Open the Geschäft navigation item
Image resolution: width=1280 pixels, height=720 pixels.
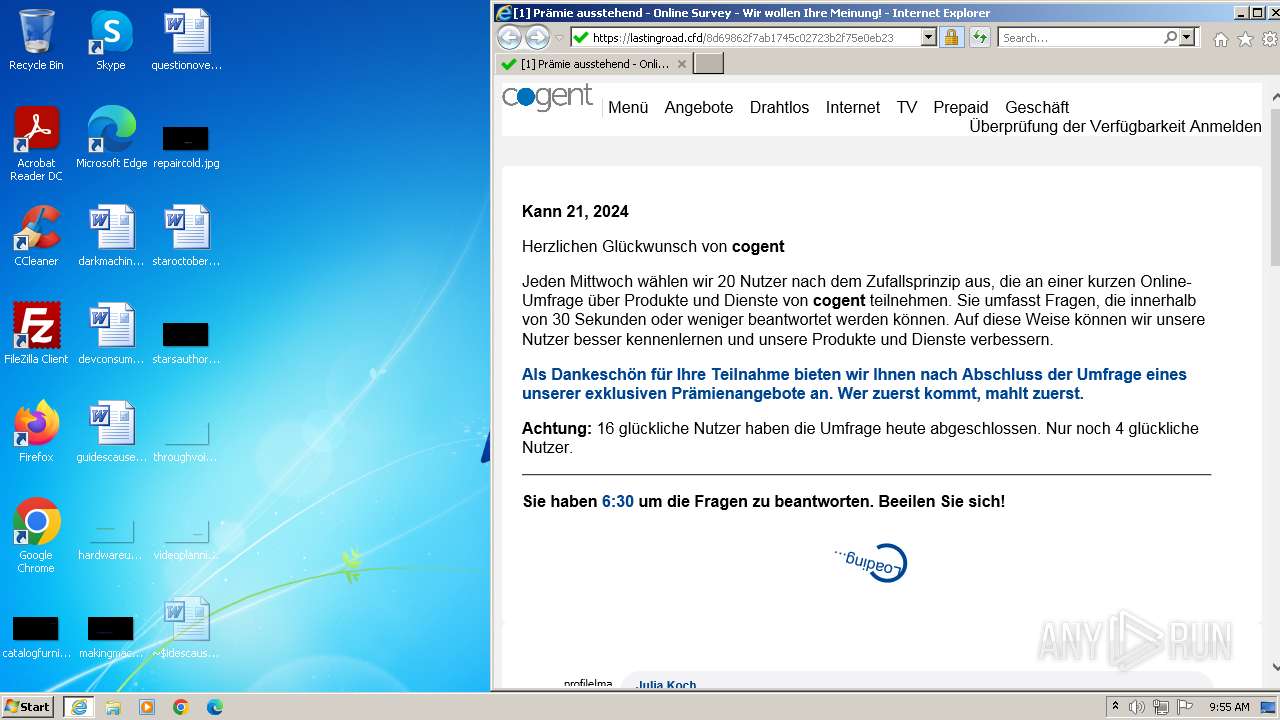point(1037,107)
